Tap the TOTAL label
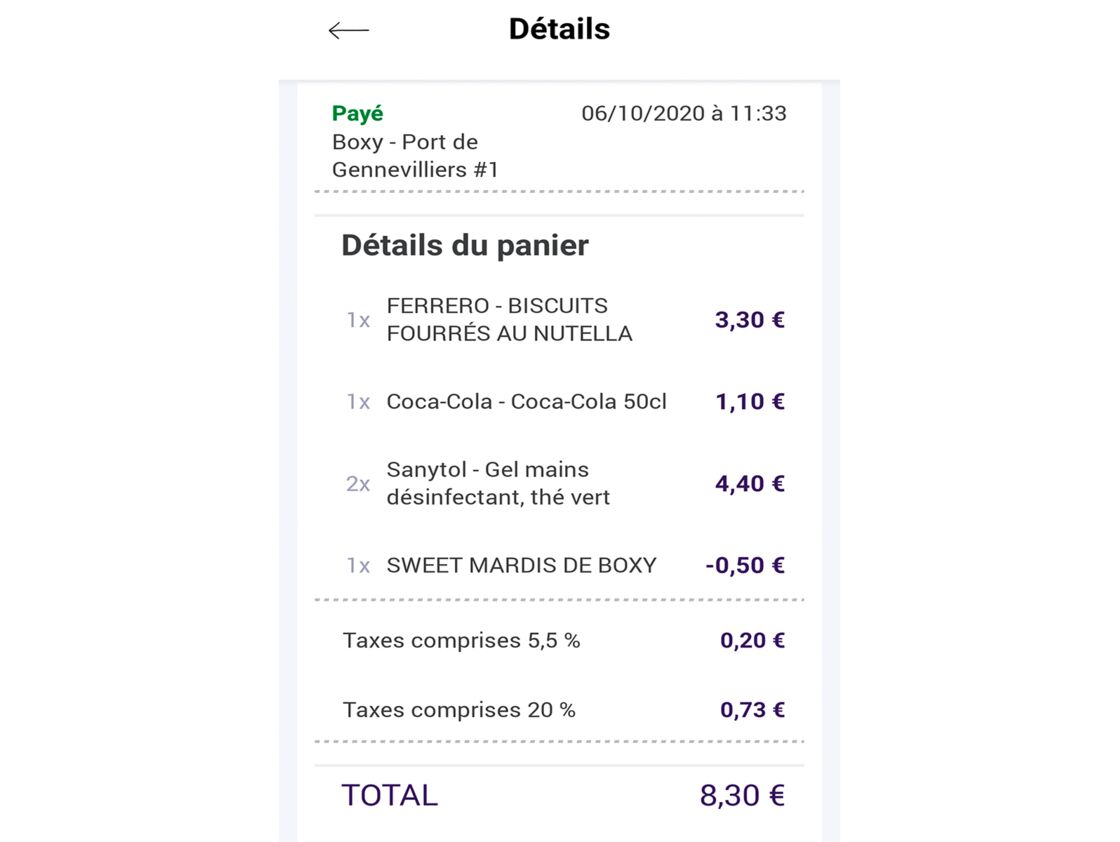 tap(389, 795)
